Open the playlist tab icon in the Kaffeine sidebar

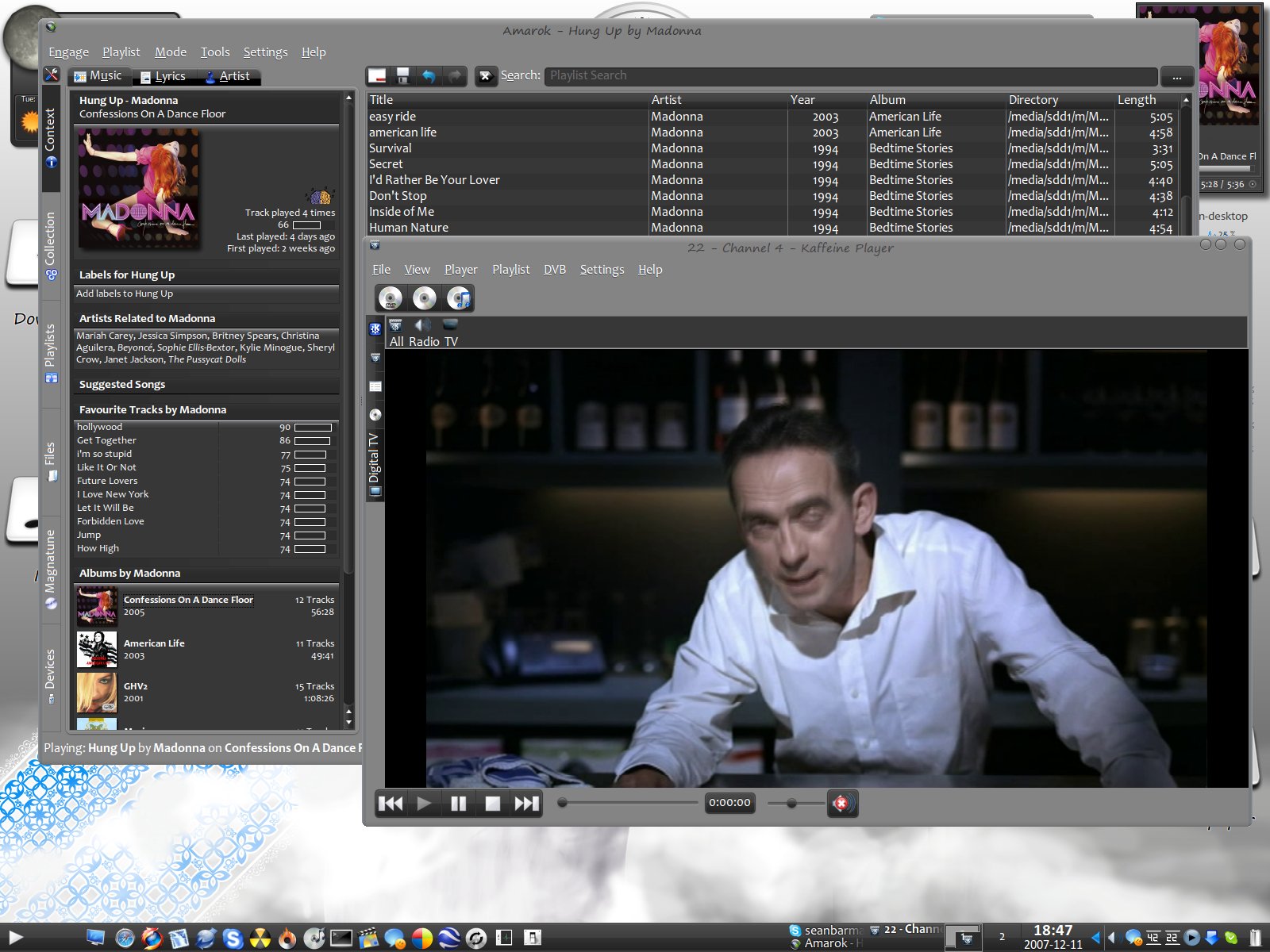click(x=375, y=386)
